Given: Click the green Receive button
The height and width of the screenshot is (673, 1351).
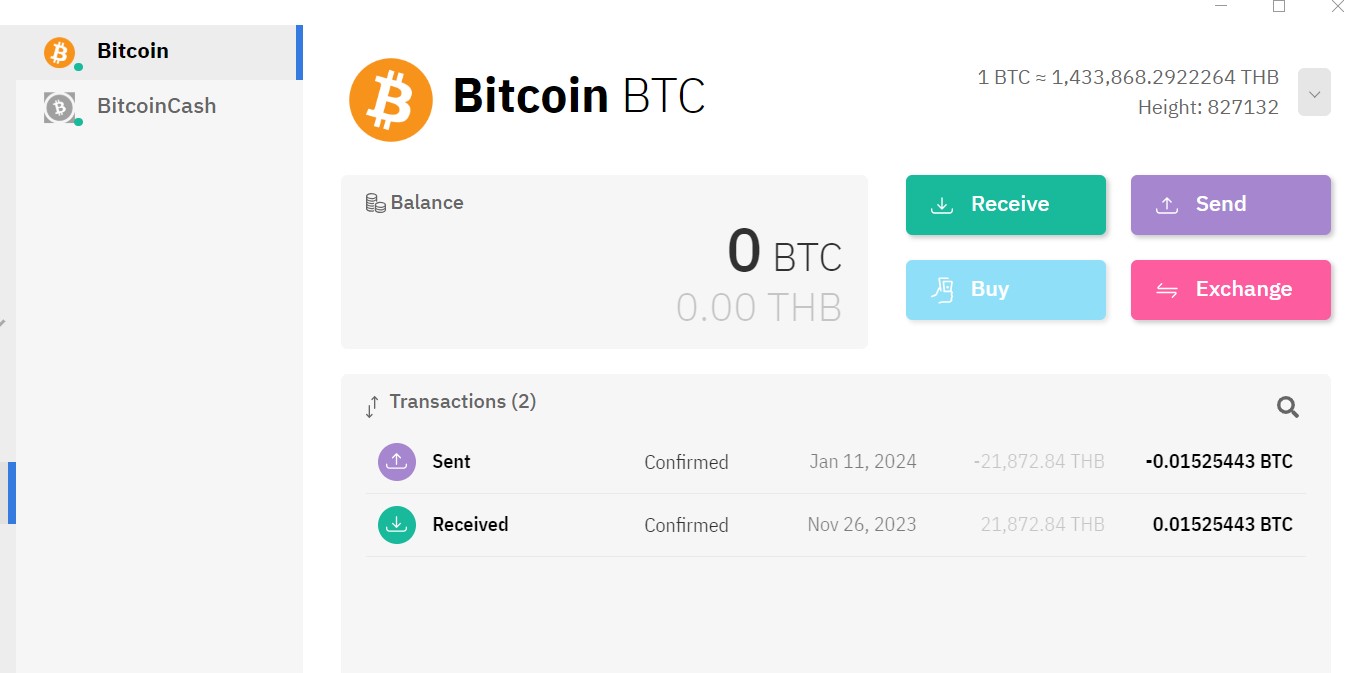Looking at the screenshot, I should point(1006,205).
